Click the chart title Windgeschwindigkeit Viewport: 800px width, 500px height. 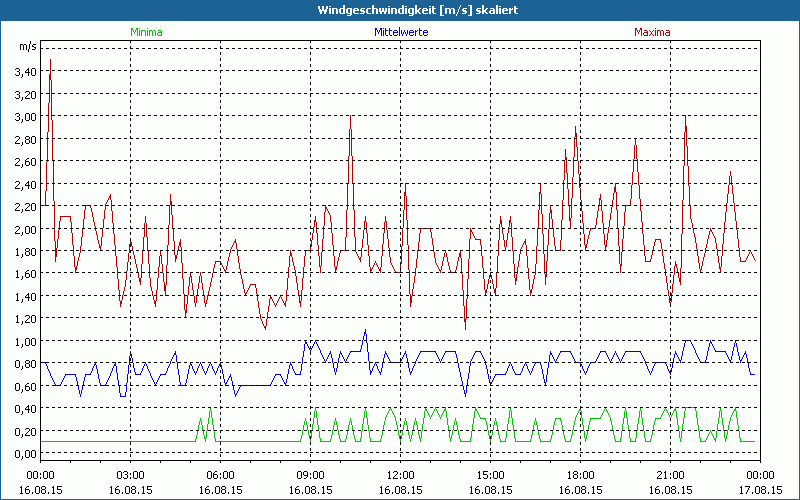[x=400, y=9]
